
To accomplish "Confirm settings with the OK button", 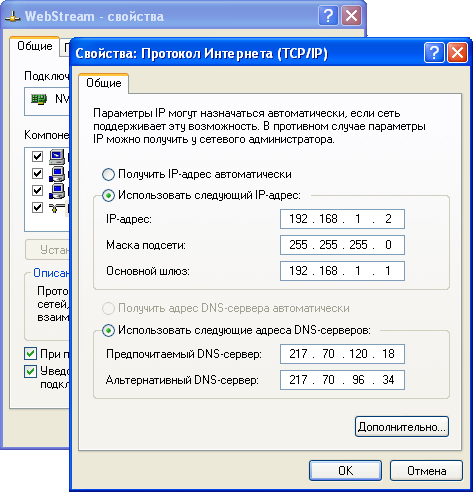I will pos(345,471).
